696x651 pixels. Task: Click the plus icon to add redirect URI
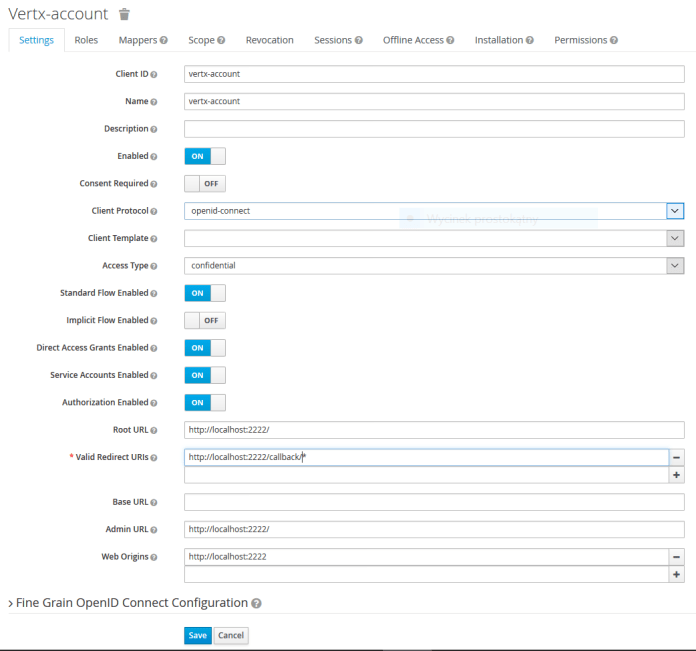(x=677, y=475)
